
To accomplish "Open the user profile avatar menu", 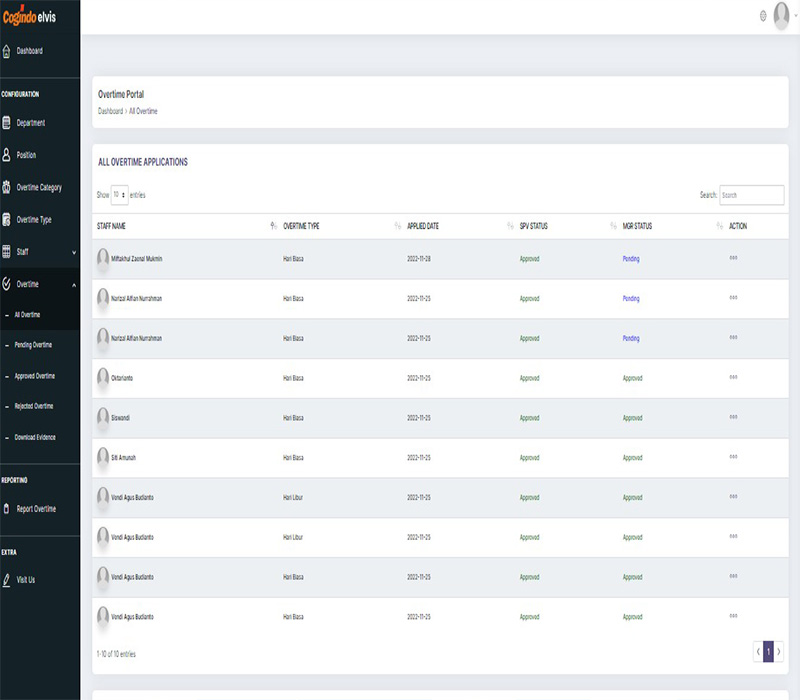I will coord(782,16).
